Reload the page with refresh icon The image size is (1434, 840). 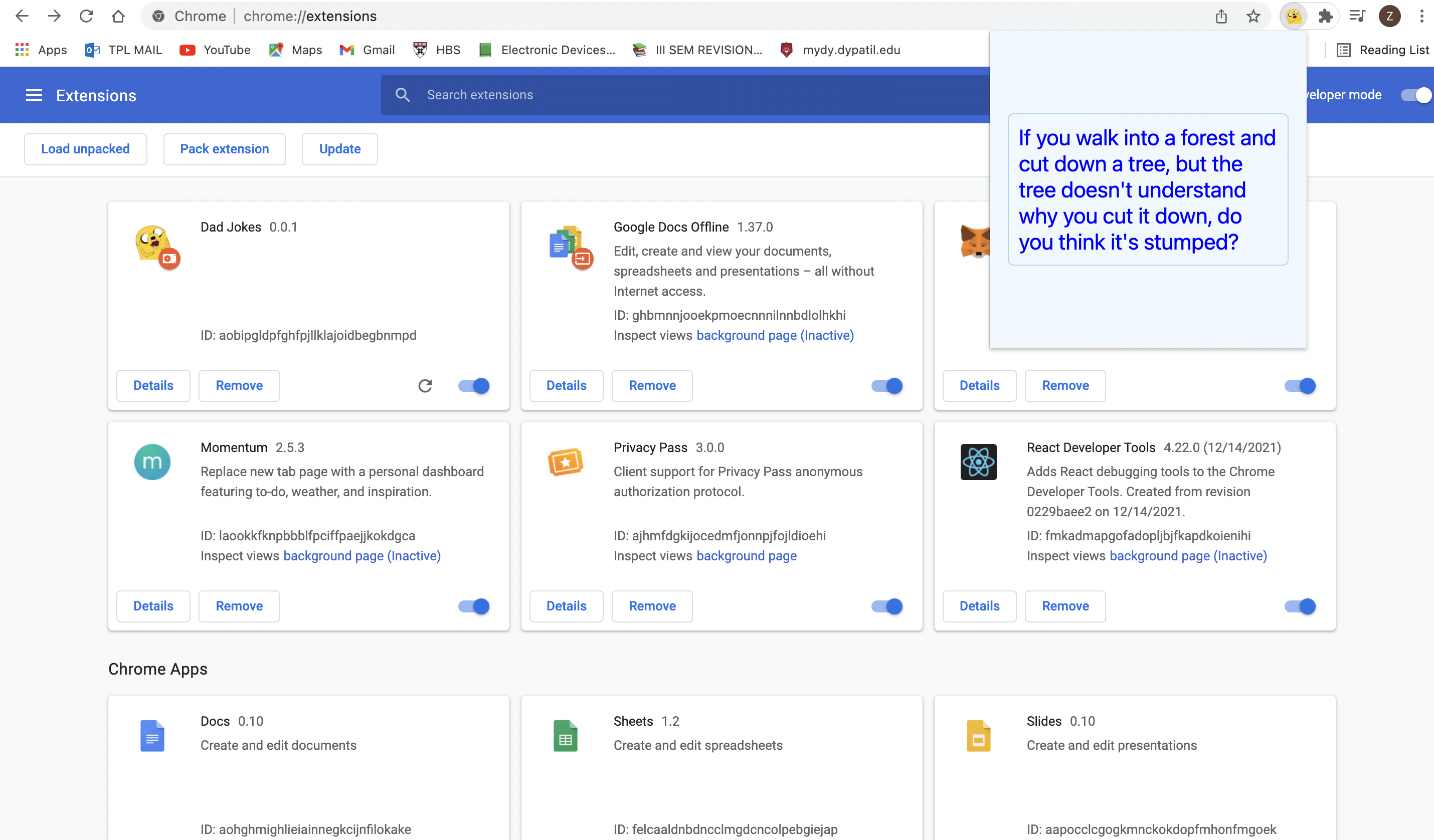87,16
